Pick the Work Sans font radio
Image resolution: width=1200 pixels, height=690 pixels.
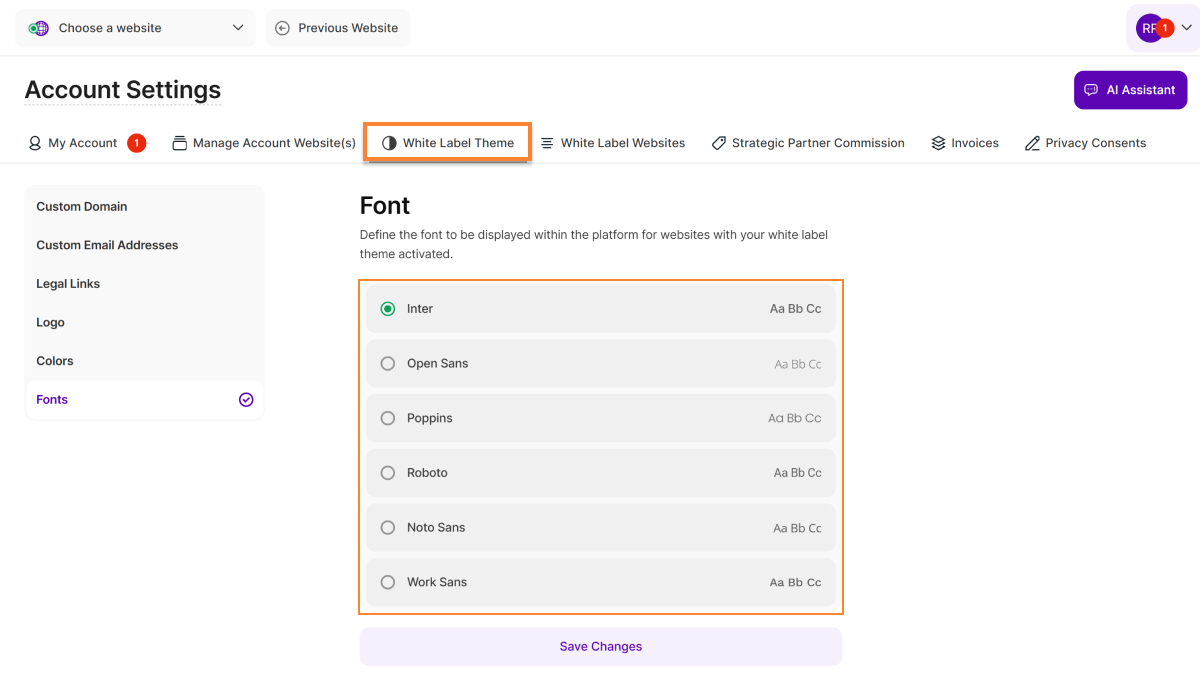388,582
